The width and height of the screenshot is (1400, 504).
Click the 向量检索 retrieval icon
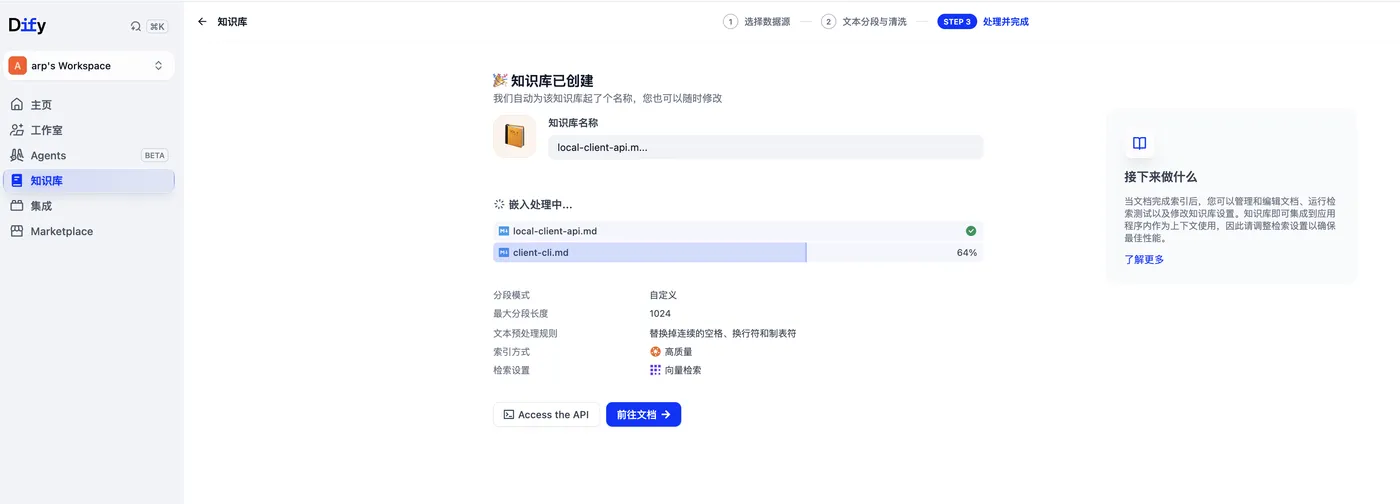tap(655, 370)
